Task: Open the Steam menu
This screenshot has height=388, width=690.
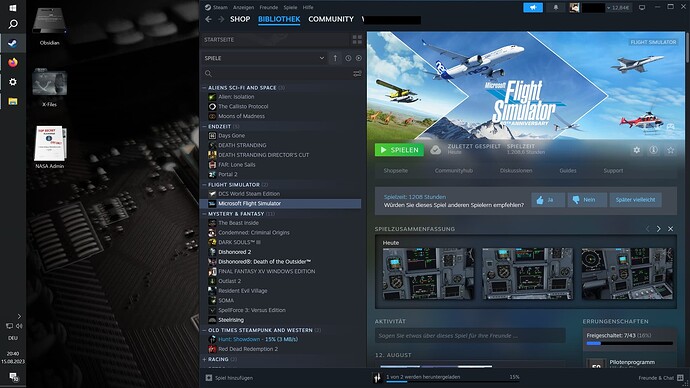Action: 220,7
